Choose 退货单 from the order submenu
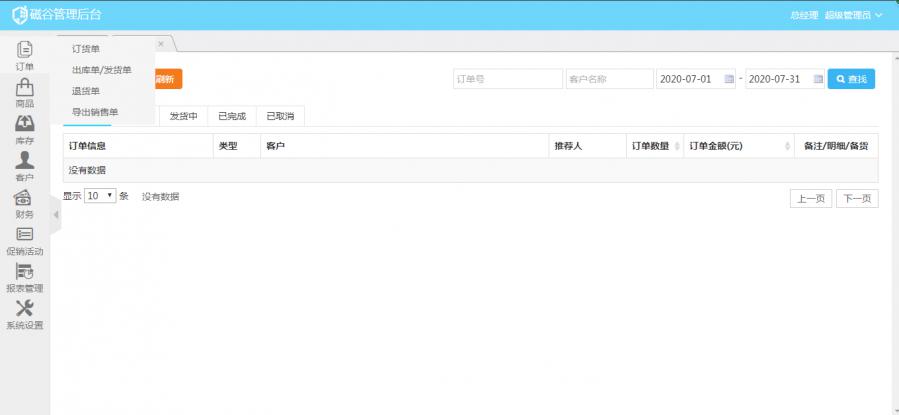 (x=86, y=91)
